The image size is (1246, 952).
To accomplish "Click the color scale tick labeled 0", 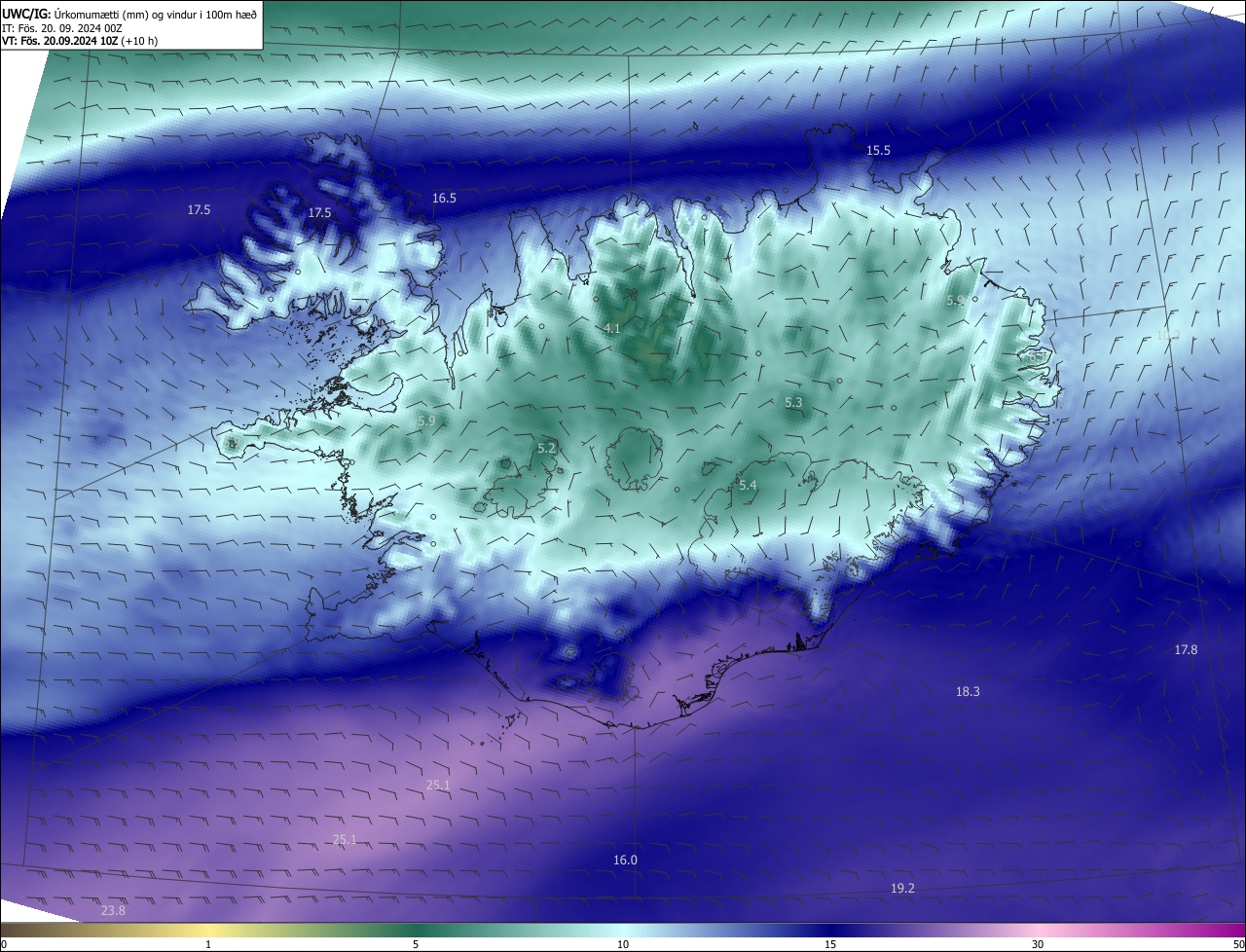I will (x=4, y=944).
